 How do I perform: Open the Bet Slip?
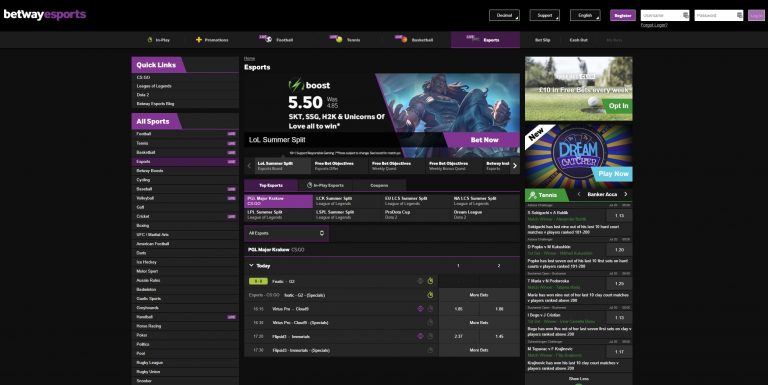click(x=542, y=40)
